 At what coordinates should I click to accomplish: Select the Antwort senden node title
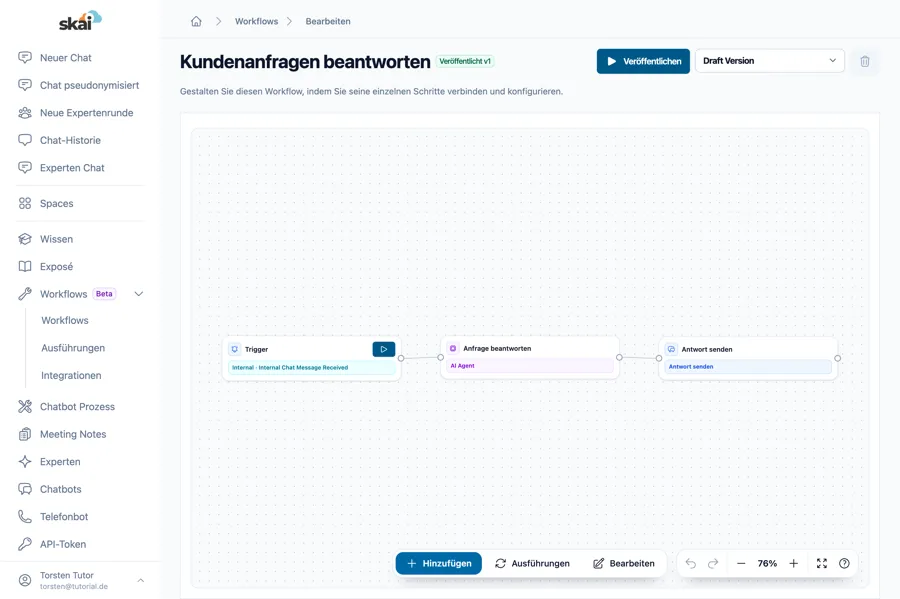[707, 349]
